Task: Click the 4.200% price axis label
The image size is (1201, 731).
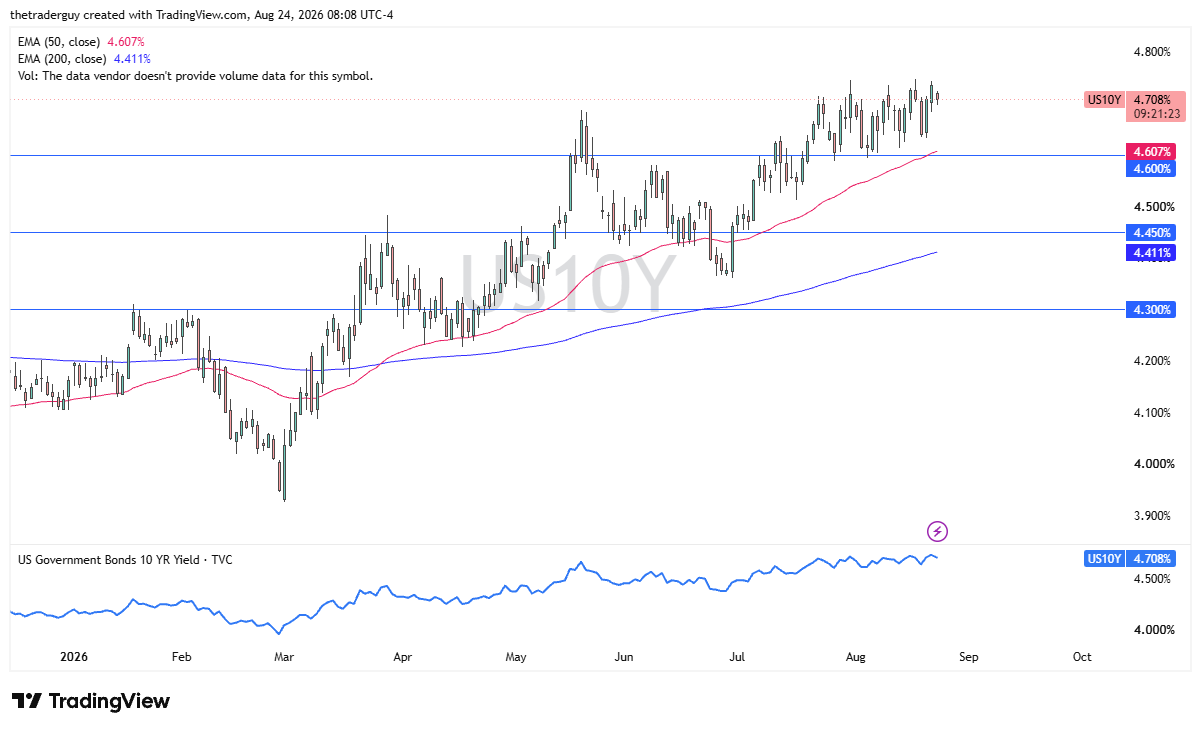Action: click(x=1152, y=361)
